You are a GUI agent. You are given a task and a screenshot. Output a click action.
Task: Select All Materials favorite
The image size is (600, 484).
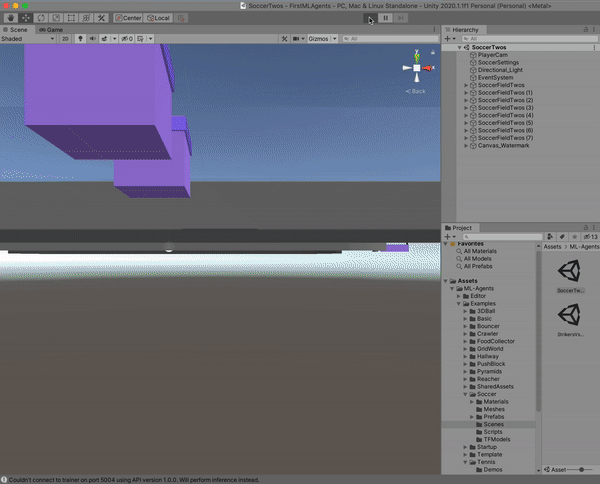(x=480, y=251)
